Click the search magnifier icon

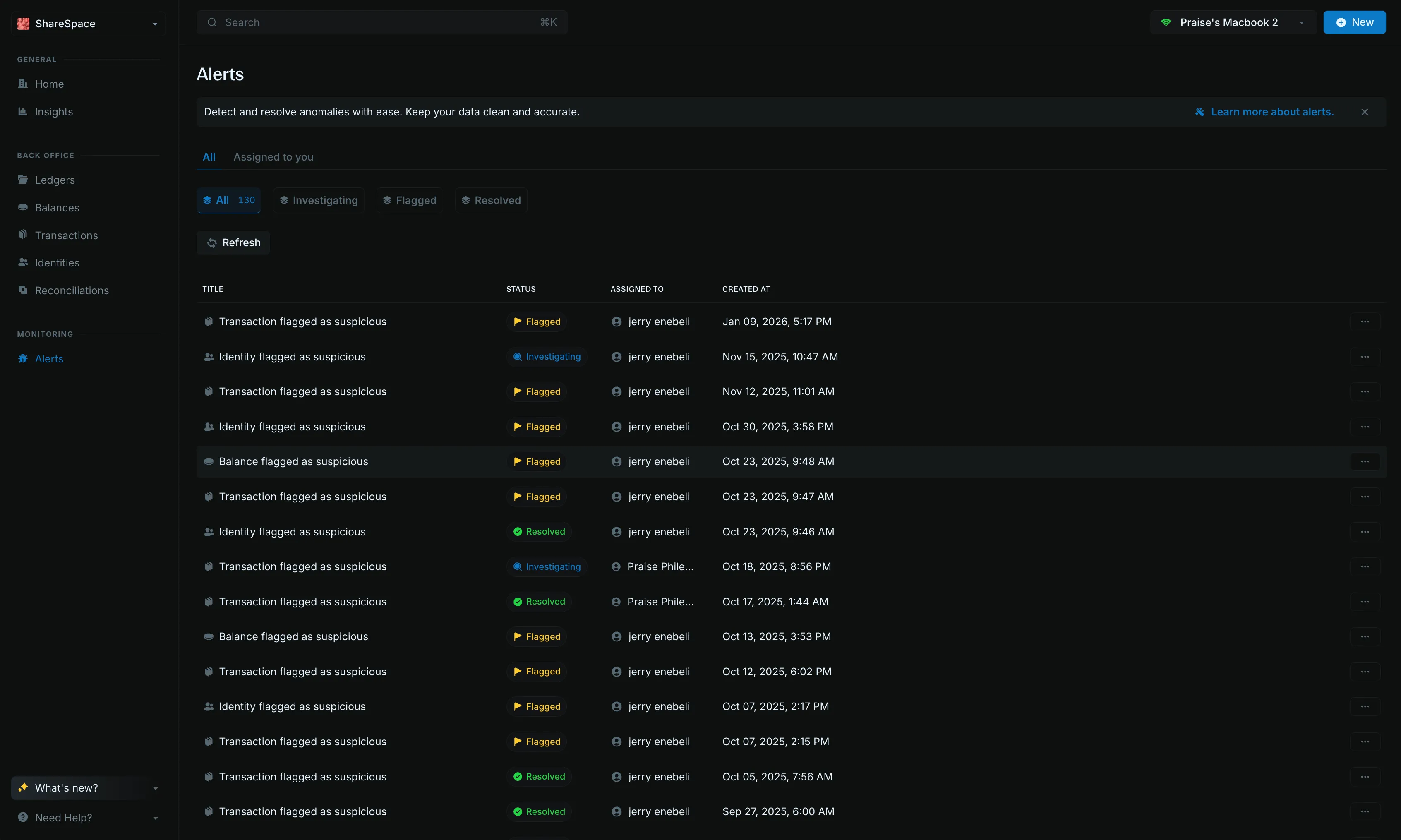(x=211, y=23)
